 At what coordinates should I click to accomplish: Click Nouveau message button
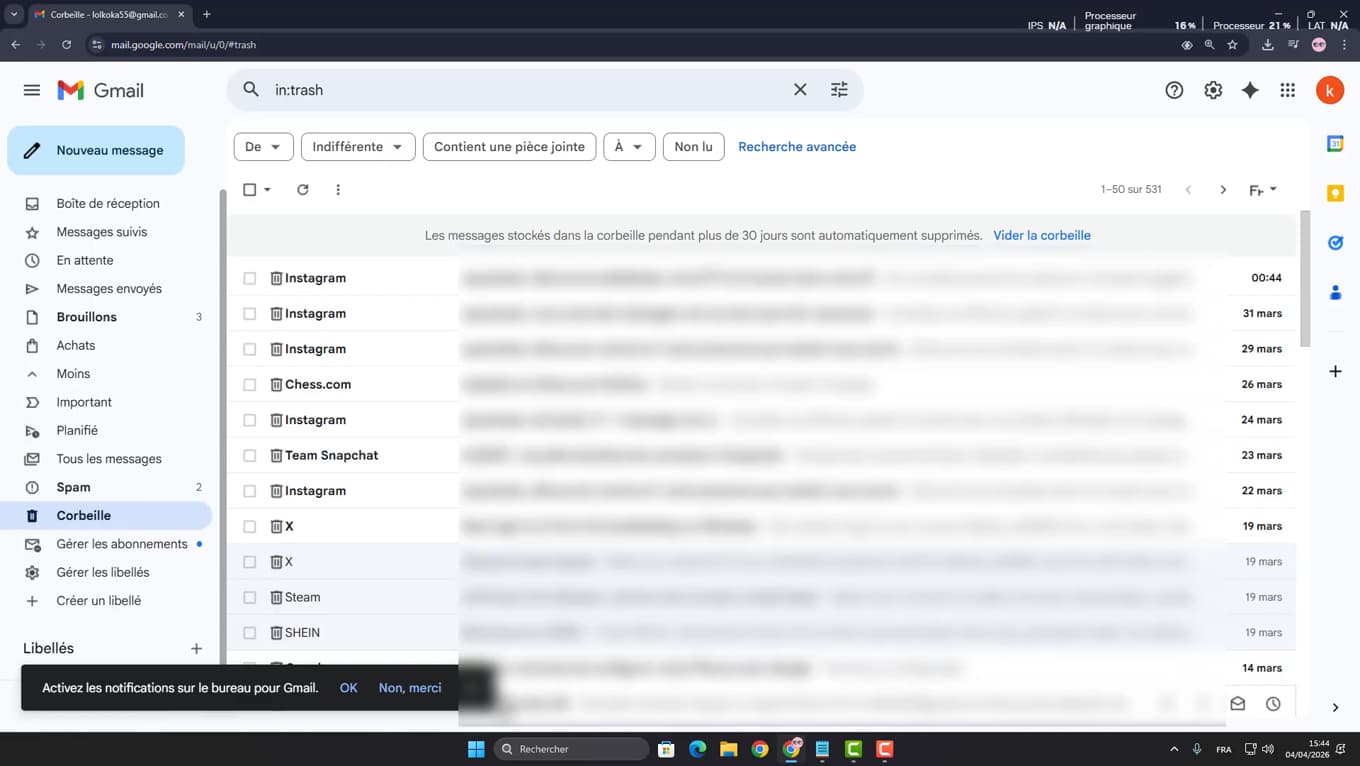pyautogui.click(x=96, y=150)
